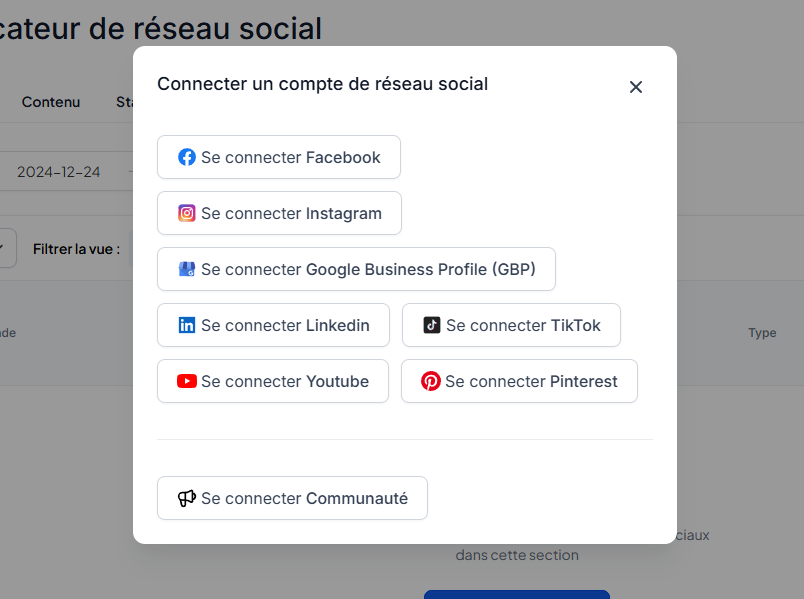804x599 pixels.
Task: Click the red YouTube play icon
Action: click(187, 381)
